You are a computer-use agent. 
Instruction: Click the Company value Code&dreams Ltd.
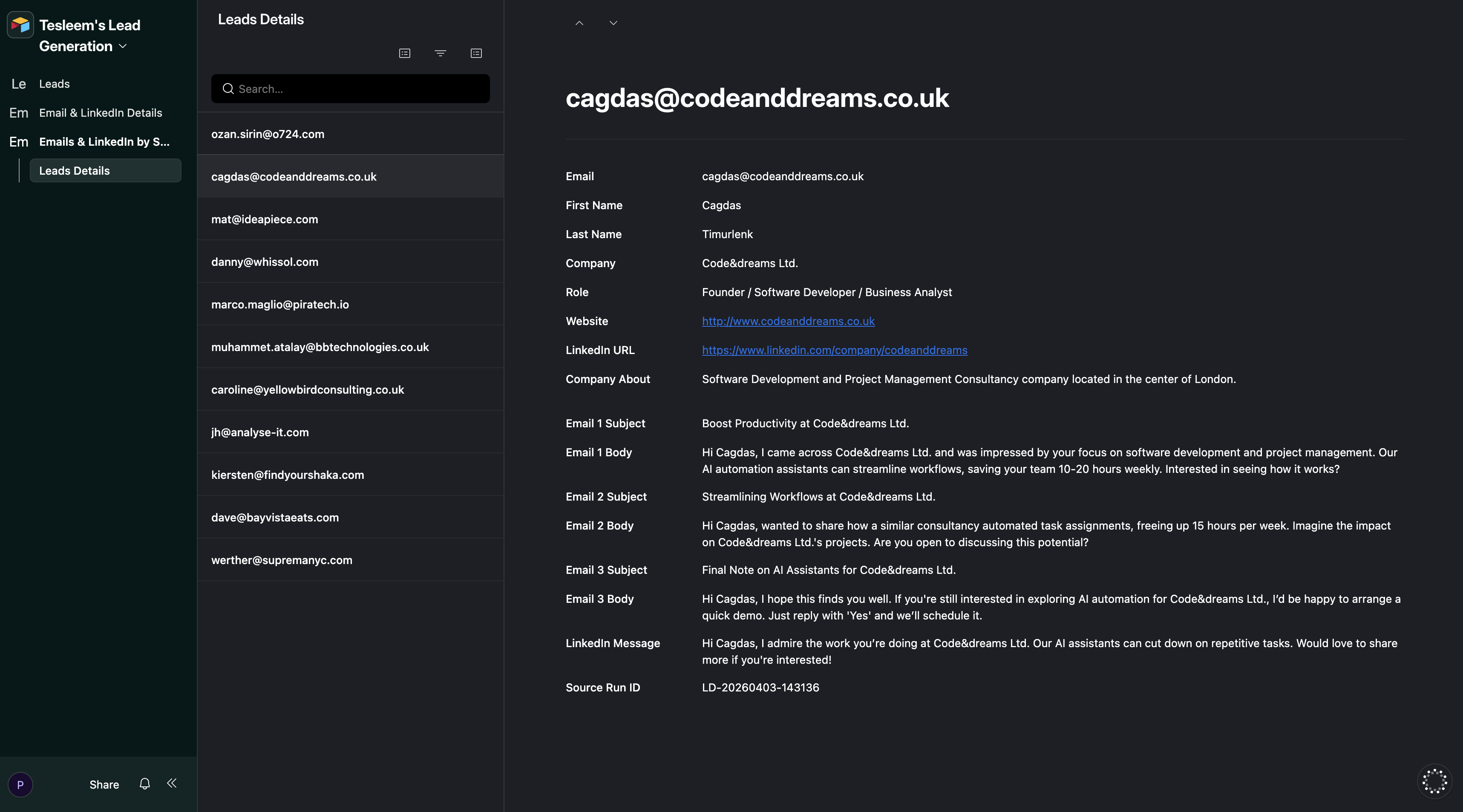tap(750, 263)
